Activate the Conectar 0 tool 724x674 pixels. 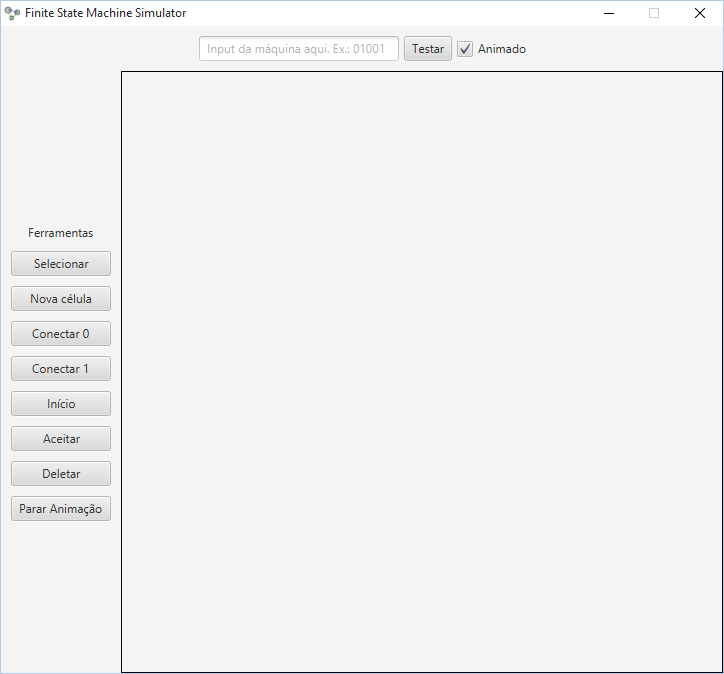(x=61, y=334)
